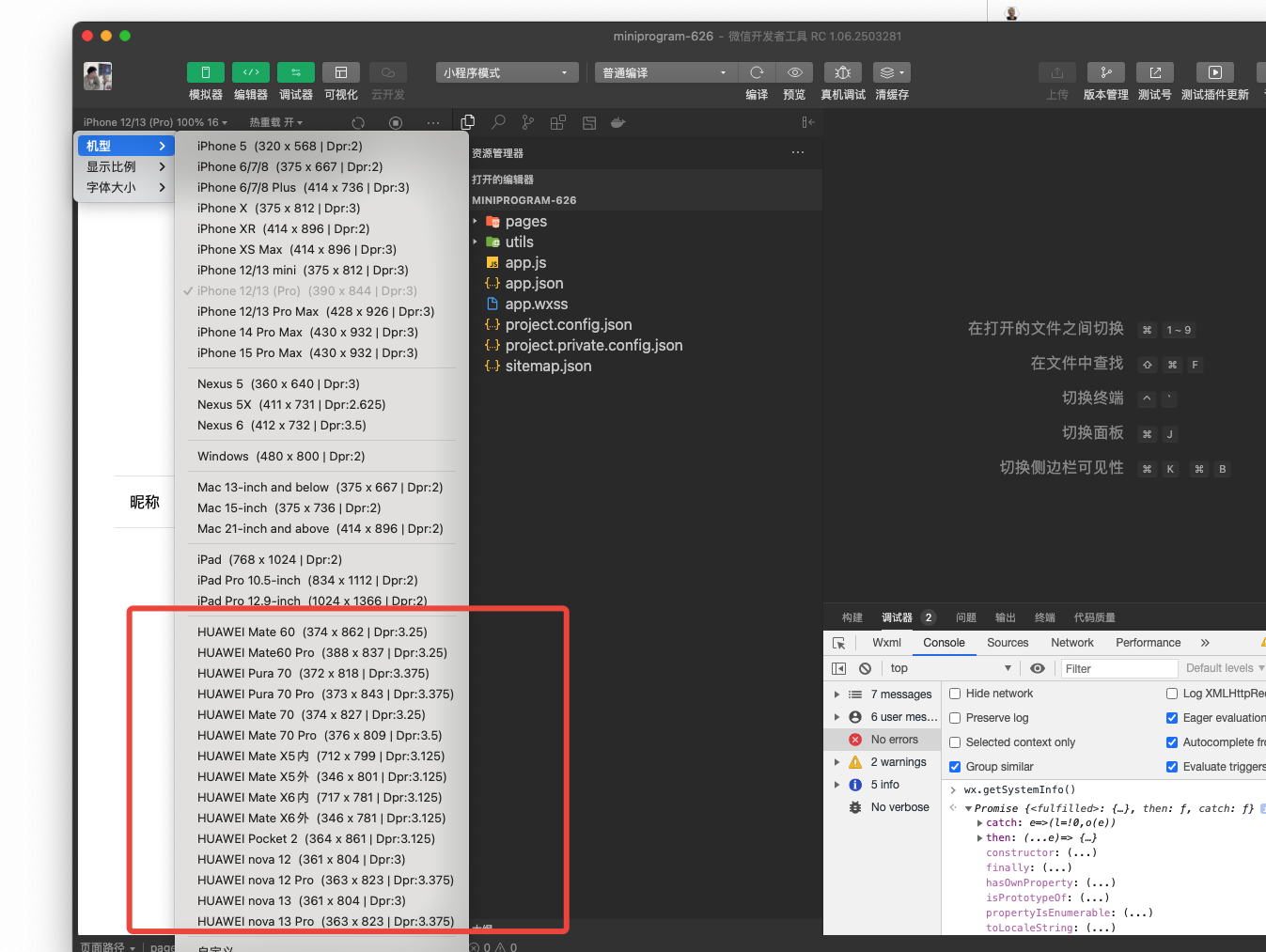Click the live expression eye icon
This screenshot has width=1266, height=952.
point(1038,668)
